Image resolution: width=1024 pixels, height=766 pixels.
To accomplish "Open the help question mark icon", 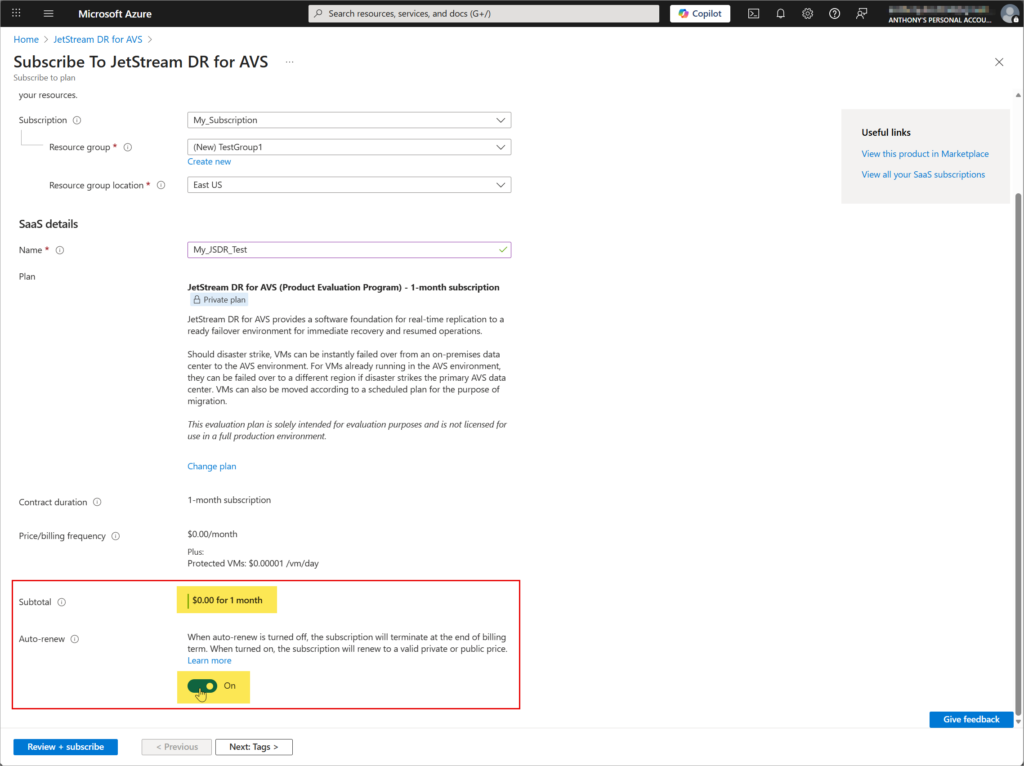I will pyautogui.click(x=834, y=13).
